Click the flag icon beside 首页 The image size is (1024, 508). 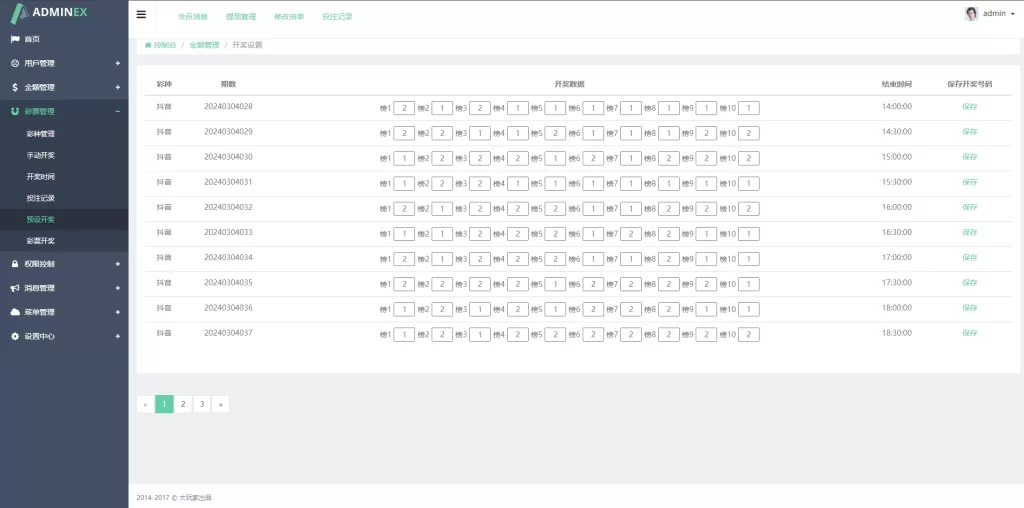click(15, 39)
